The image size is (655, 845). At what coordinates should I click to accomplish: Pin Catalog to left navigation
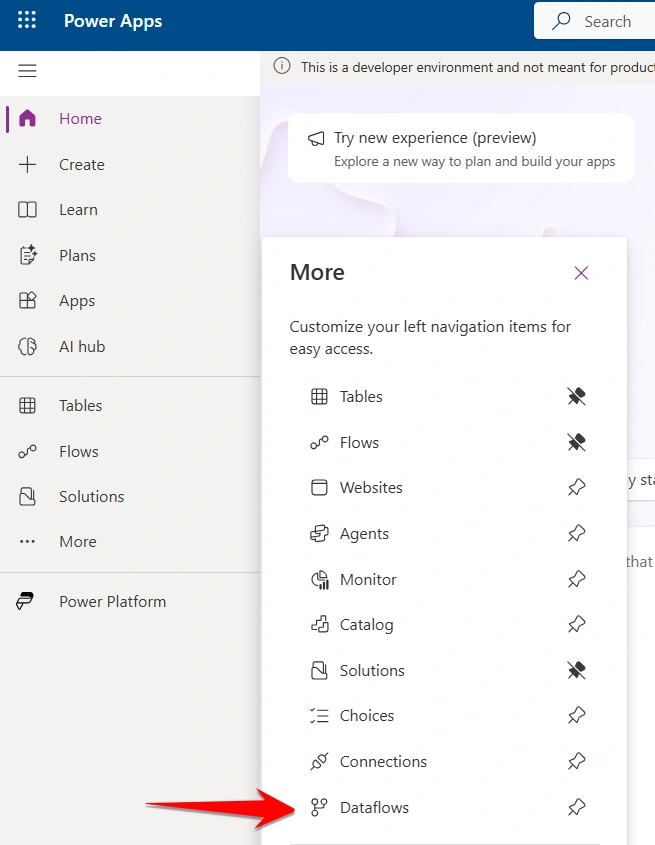[576, 625]
